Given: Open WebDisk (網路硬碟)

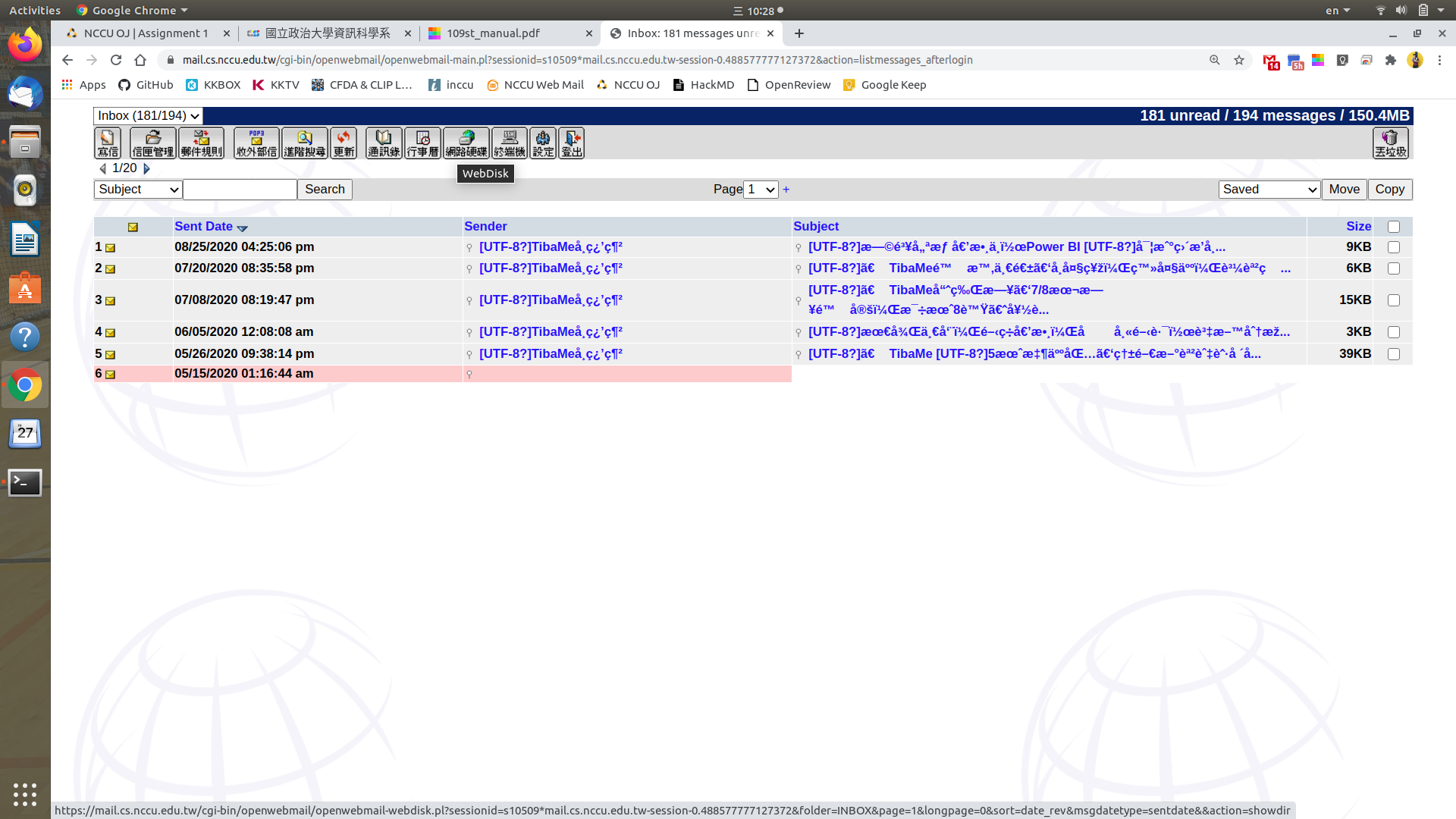Looking at the screenshot, I should 466,143.
